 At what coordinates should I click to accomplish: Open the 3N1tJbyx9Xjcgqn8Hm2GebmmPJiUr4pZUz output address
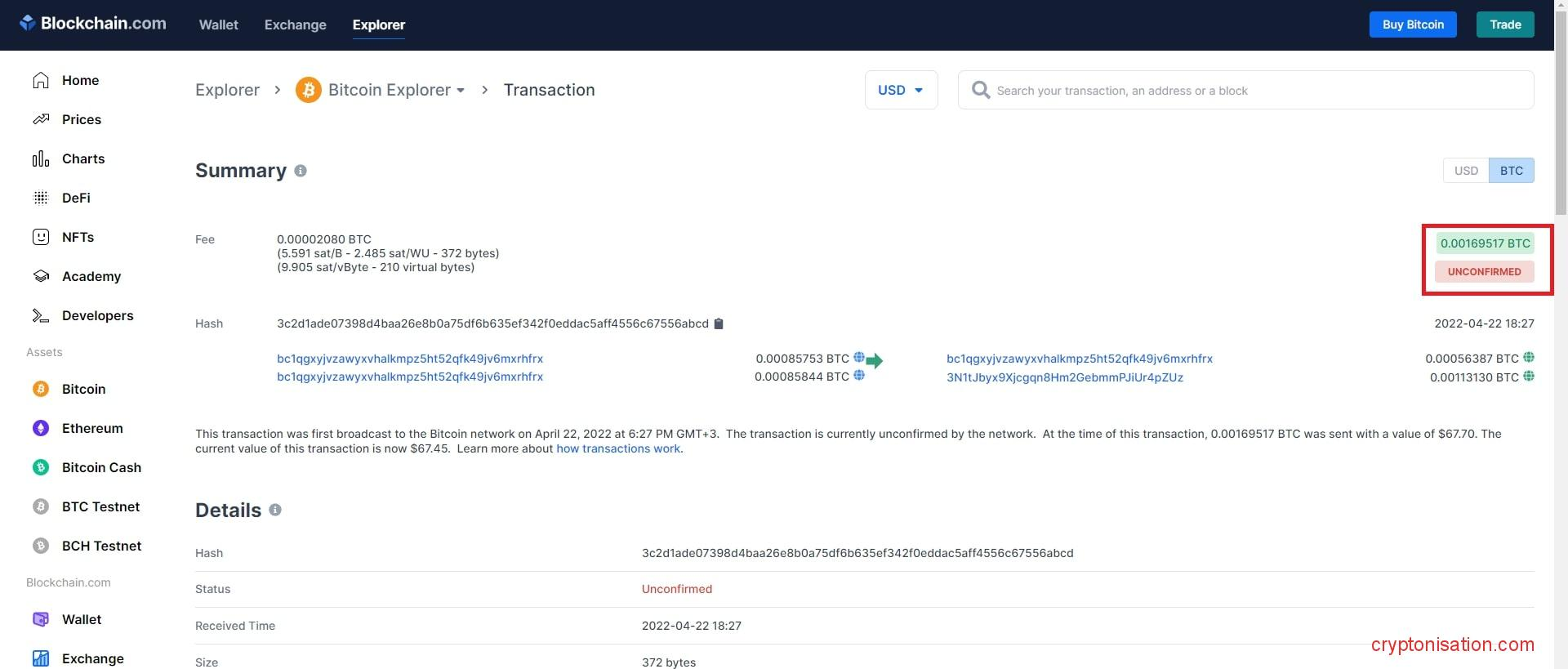coord(1064,377)
